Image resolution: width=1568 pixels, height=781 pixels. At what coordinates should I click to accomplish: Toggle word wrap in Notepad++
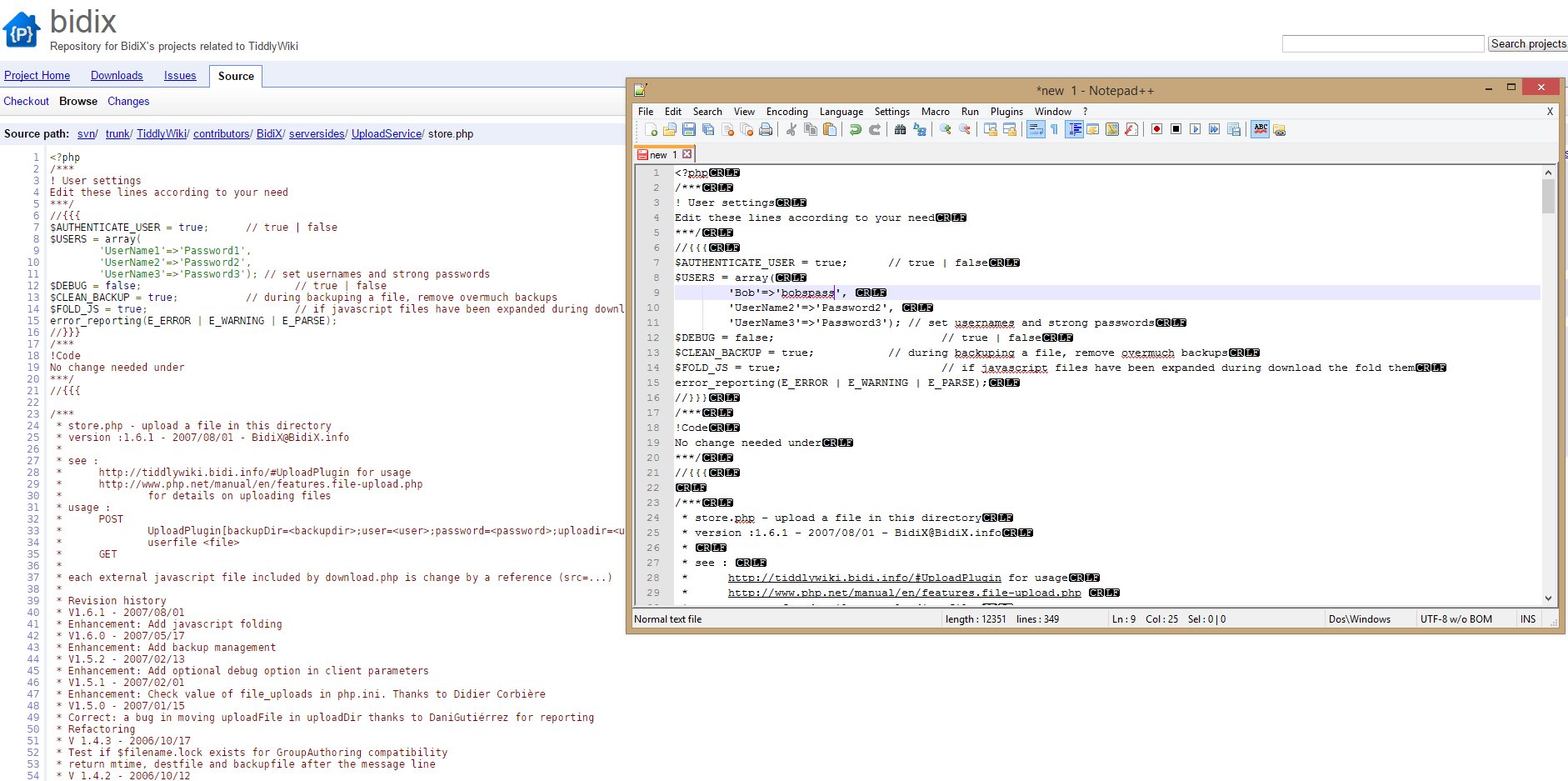coord(1036,129)
